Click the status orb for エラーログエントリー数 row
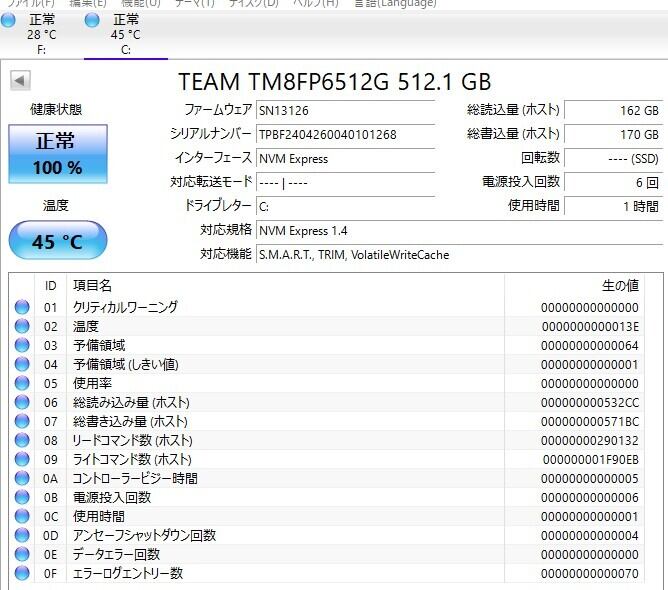 pyautogui.click(x=22, y=574)
